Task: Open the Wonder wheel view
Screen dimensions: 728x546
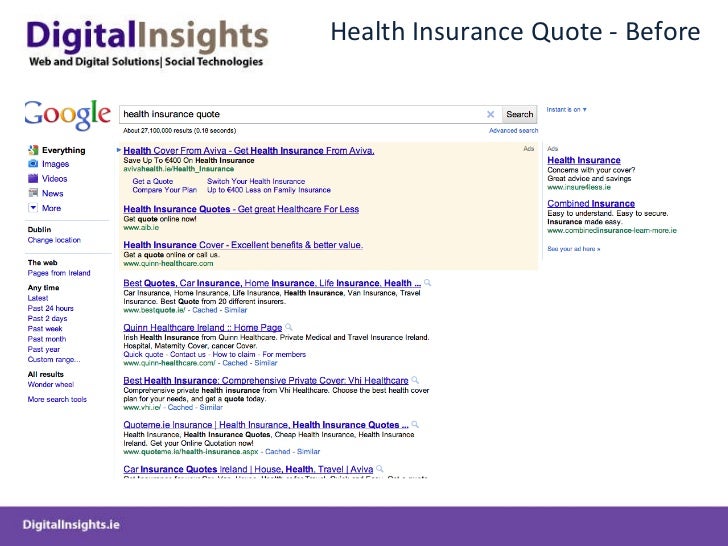Action: pyautogui.click(x=51, y=384)
